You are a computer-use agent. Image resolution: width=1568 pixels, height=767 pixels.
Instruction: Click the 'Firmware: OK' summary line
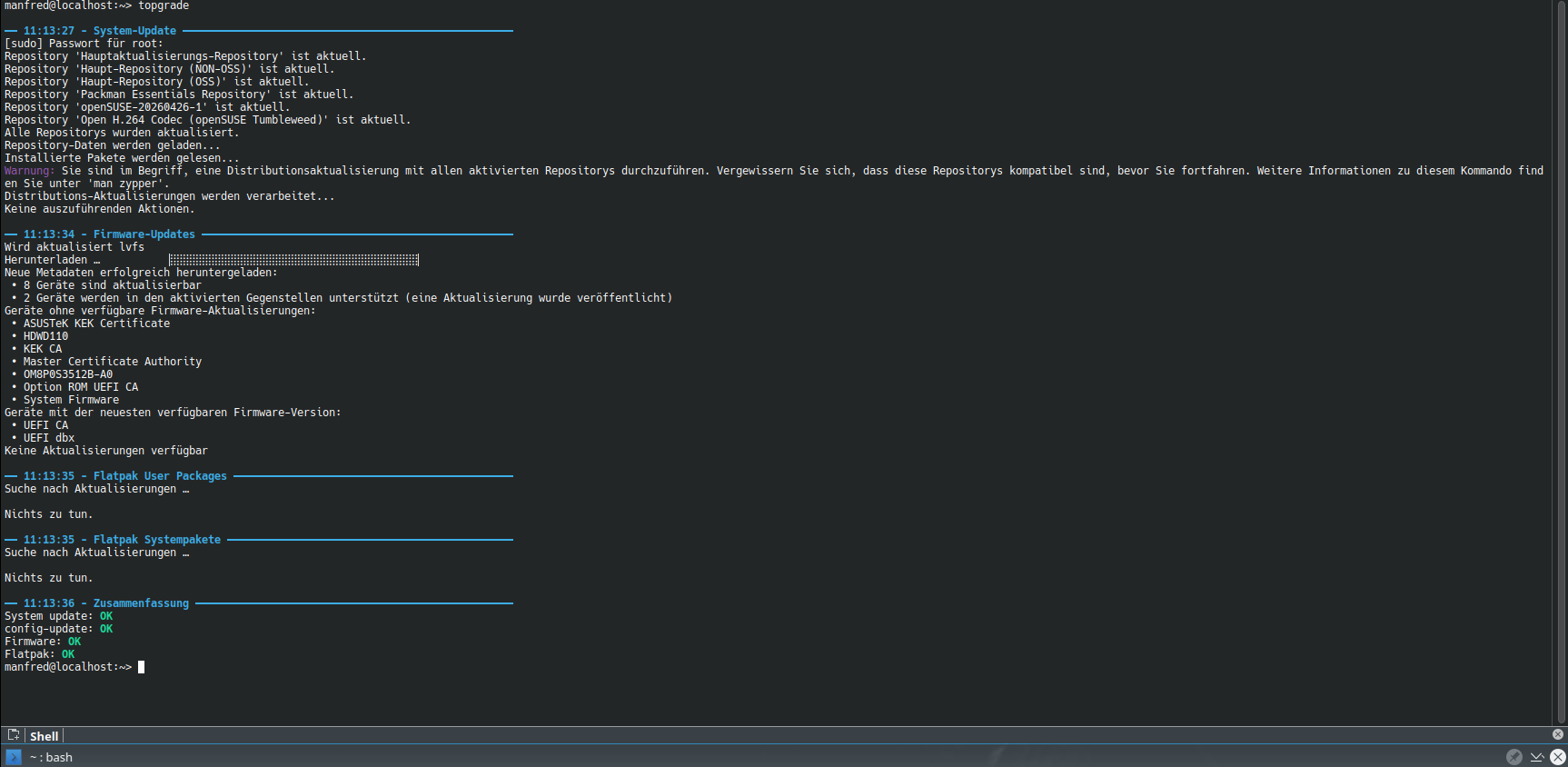(43, 642)
